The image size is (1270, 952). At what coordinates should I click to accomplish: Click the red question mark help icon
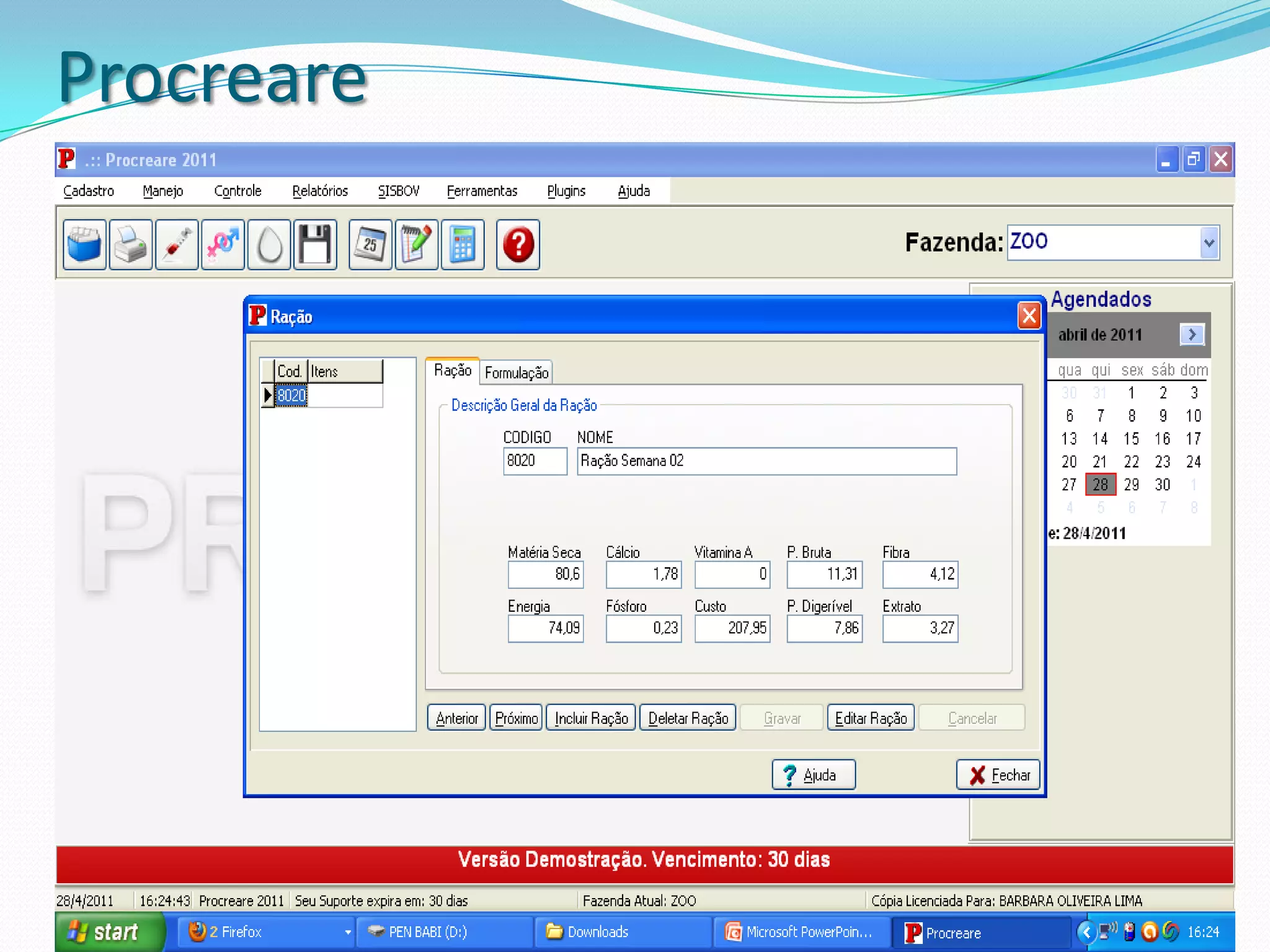point(518,244)
